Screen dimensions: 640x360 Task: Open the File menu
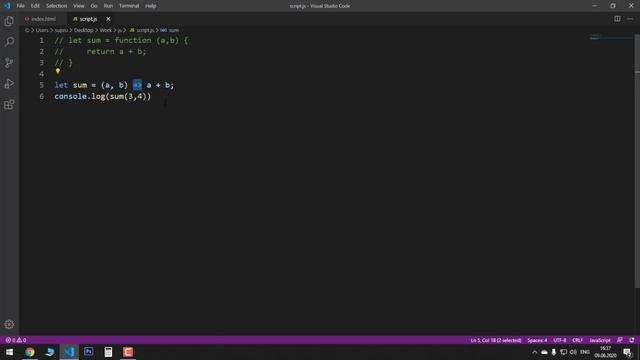(x=20, y=6)
